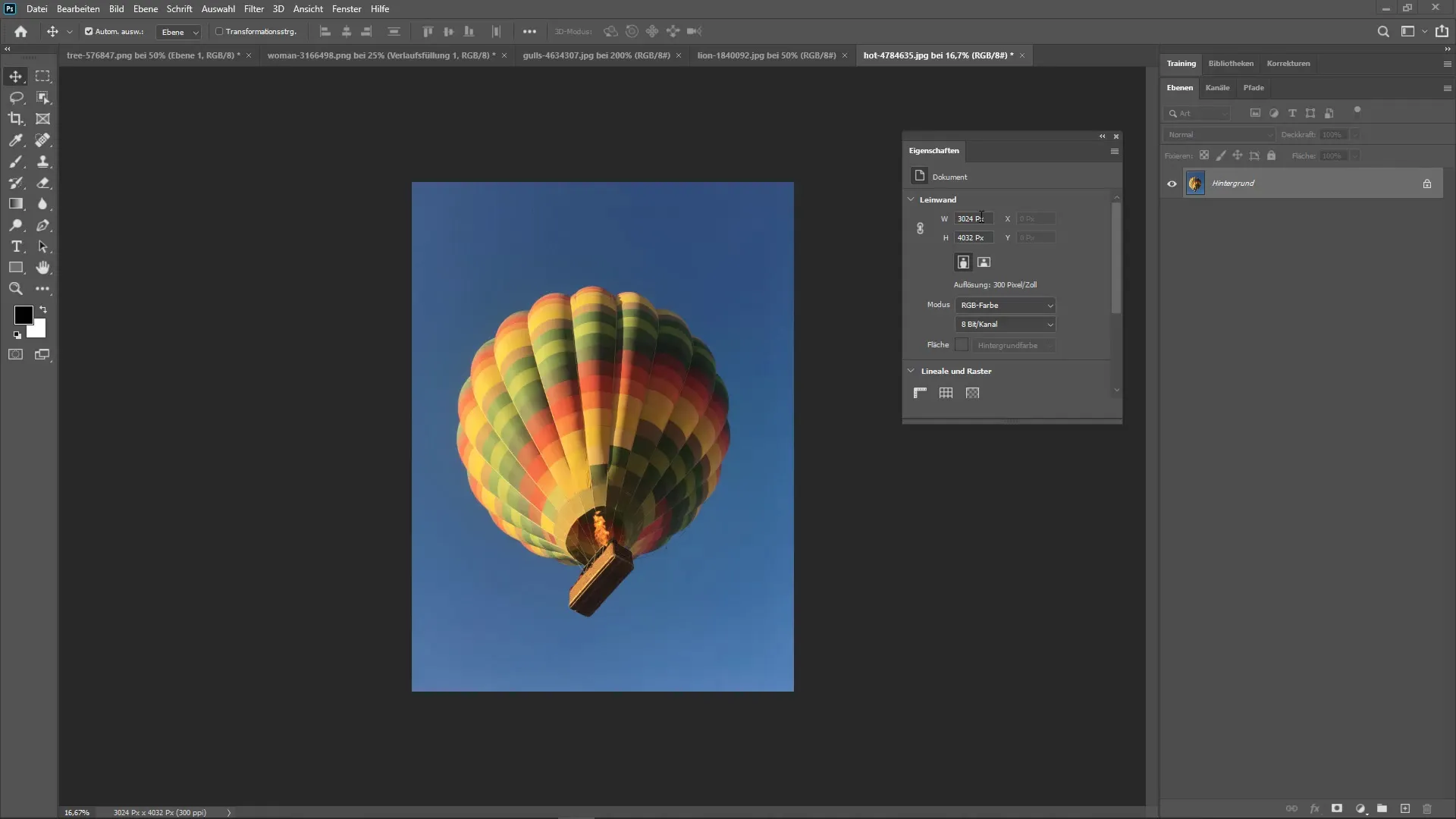Pick the Eyedropper tool
Screen dimensions: 1456x819
[x=15, y=140]
